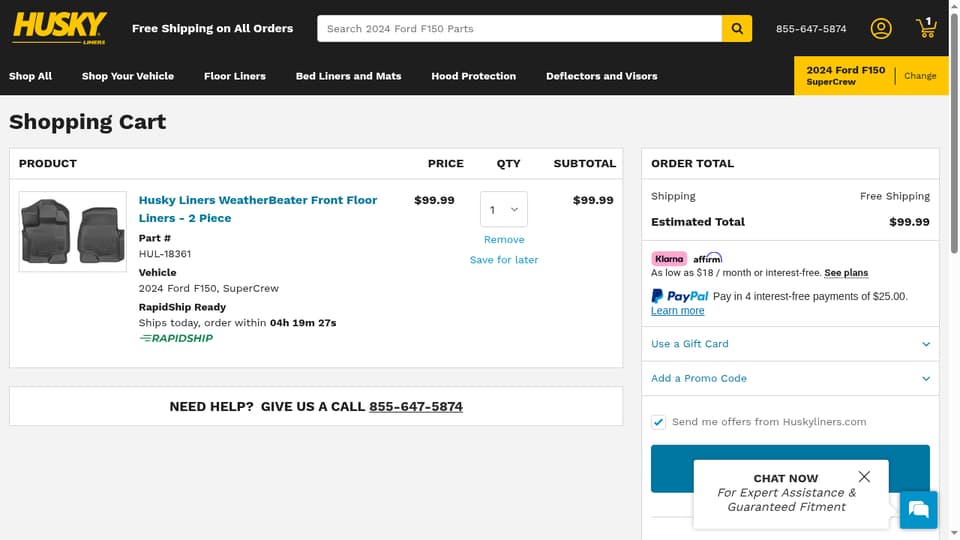This screenshot has height=540, width=960.
Task: Open the quantity dropdown
Action: point(503,209)
